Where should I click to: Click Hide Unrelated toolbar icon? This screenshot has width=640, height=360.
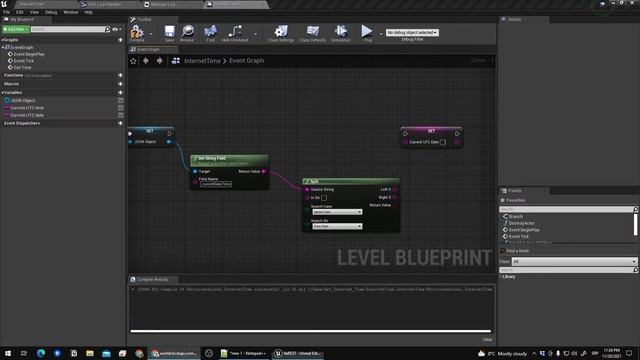pos(235,33)
